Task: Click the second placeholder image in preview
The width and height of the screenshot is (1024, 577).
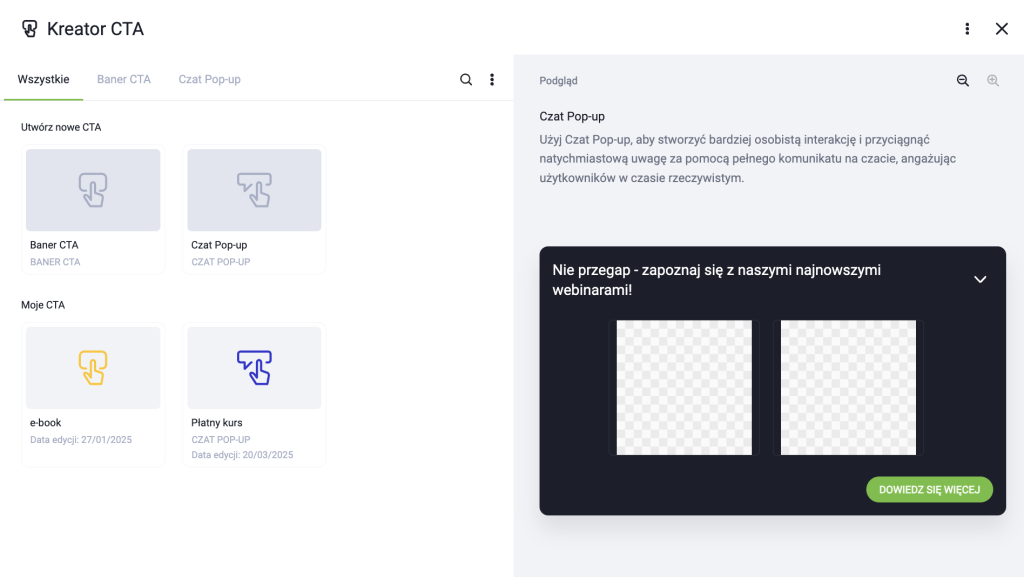Action: click(x=848, y=388)
